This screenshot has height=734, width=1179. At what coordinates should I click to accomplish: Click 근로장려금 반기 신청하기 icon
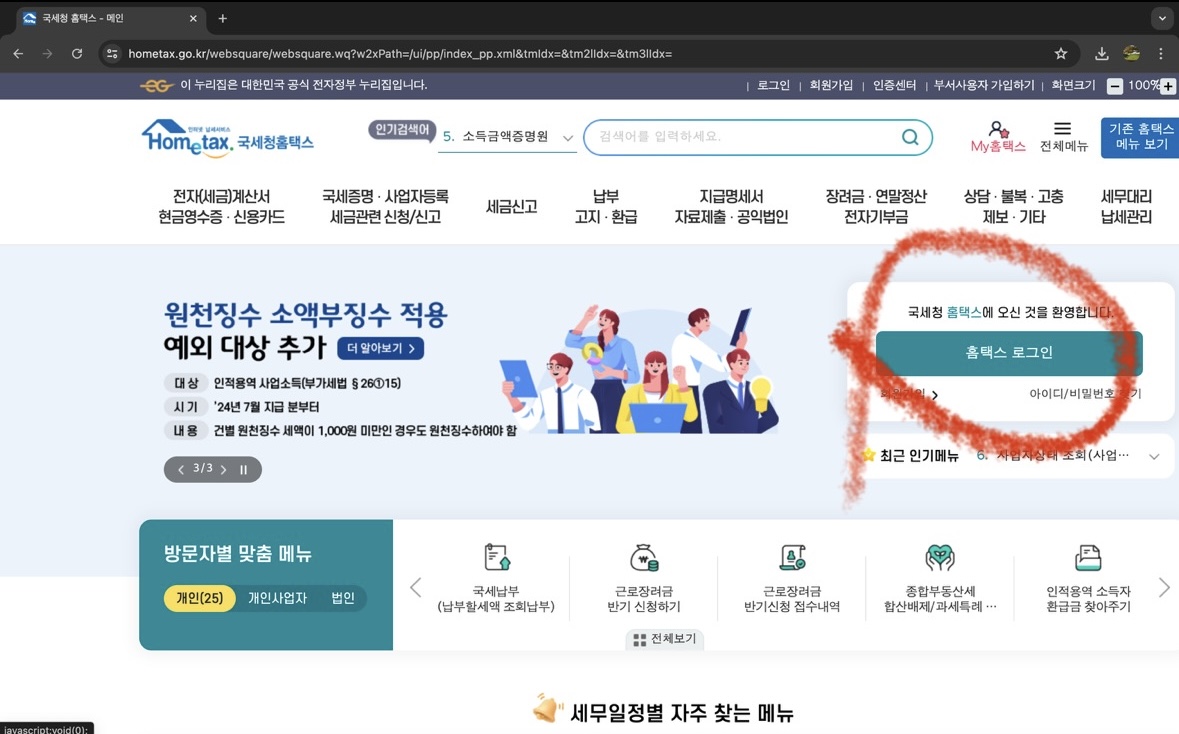coord(644,557)
